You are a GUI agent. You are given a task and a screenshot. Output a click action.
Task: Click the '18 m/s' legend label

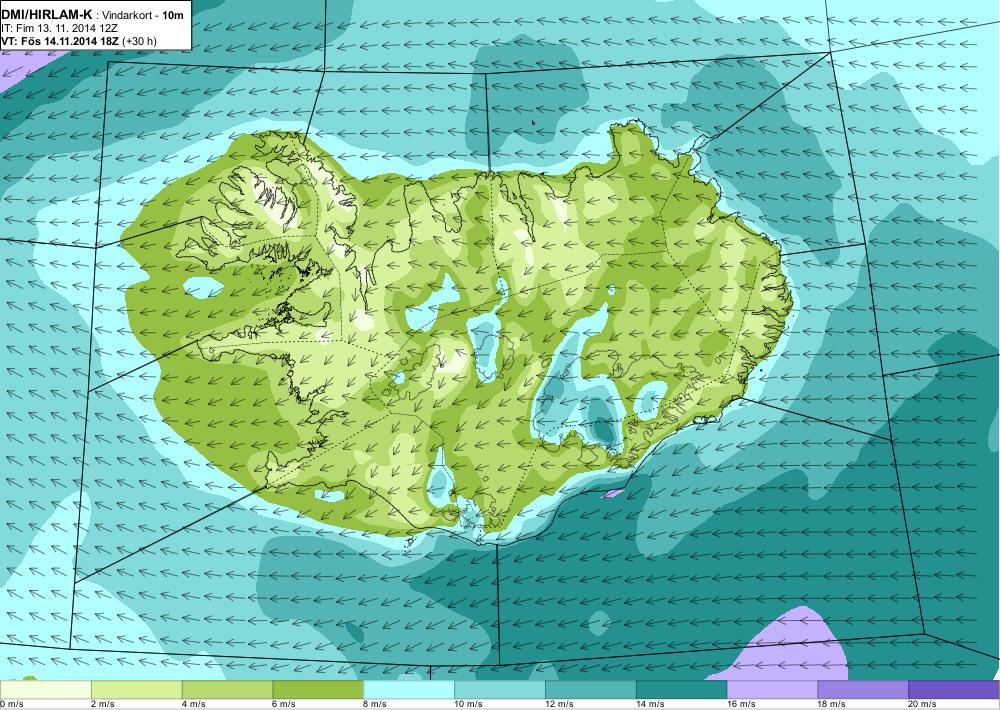click(x=832, y=704)
